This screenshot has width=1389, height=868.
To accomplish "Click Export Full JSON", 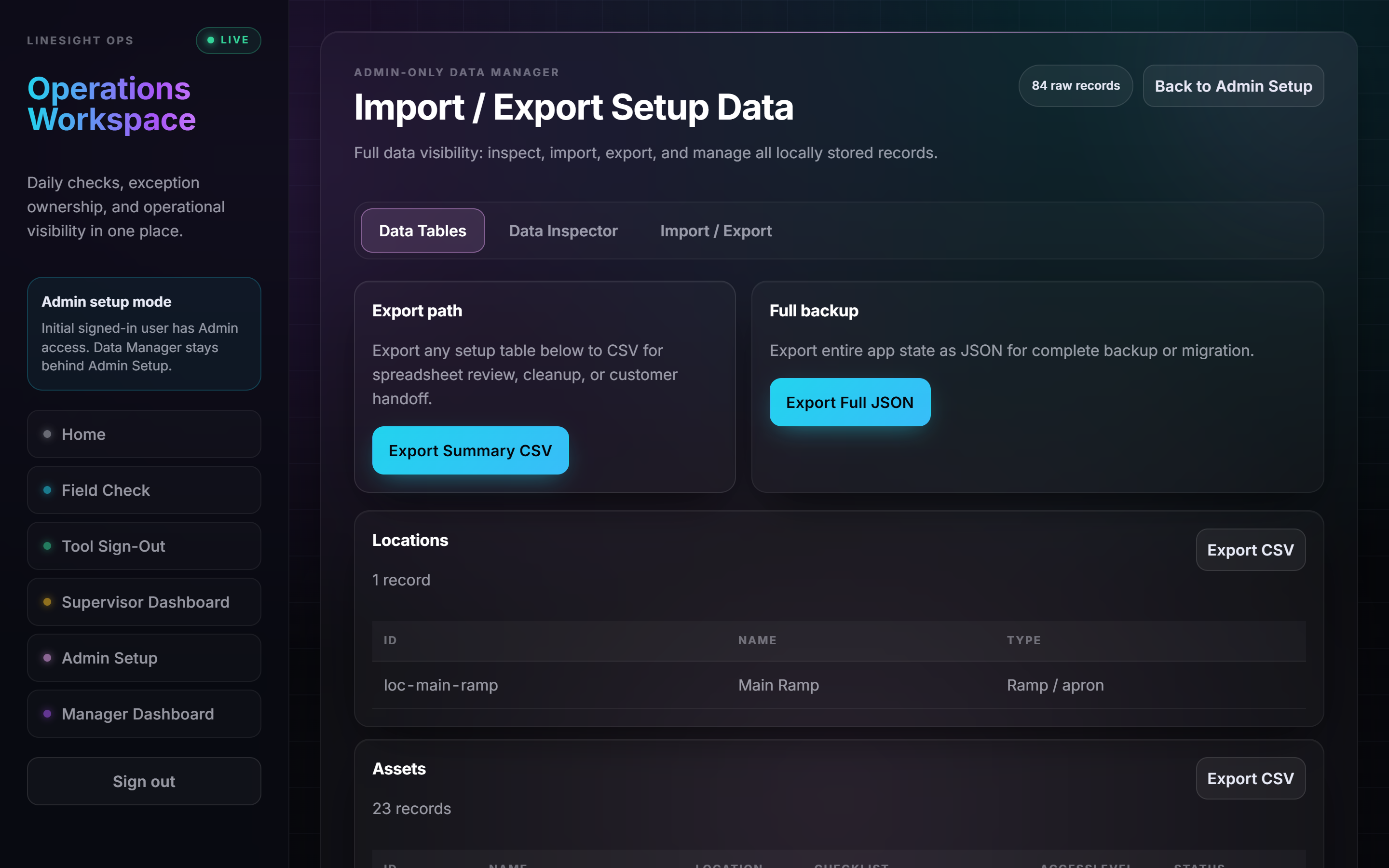I will click(x=849, y=403).
